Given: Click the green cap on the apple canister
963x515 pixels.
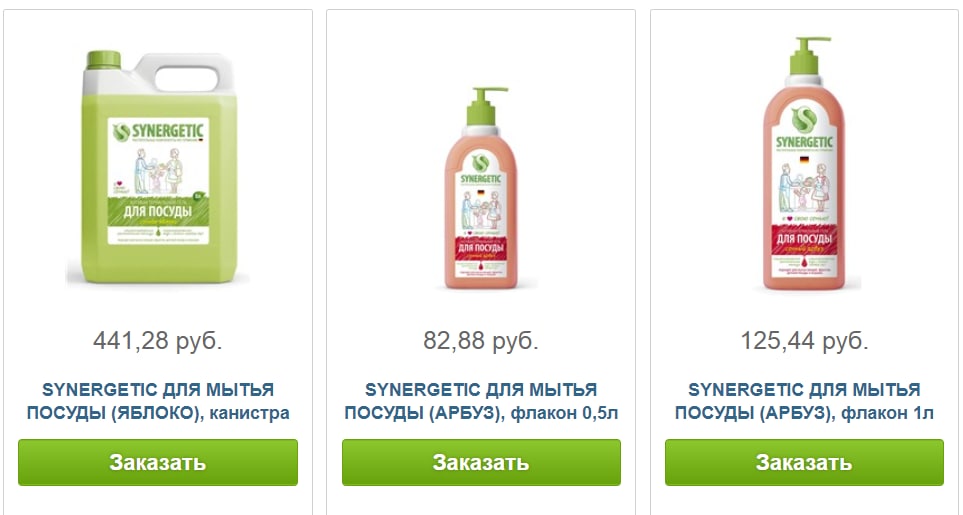Looking at the screenshot, I should (x=103, y=60).
